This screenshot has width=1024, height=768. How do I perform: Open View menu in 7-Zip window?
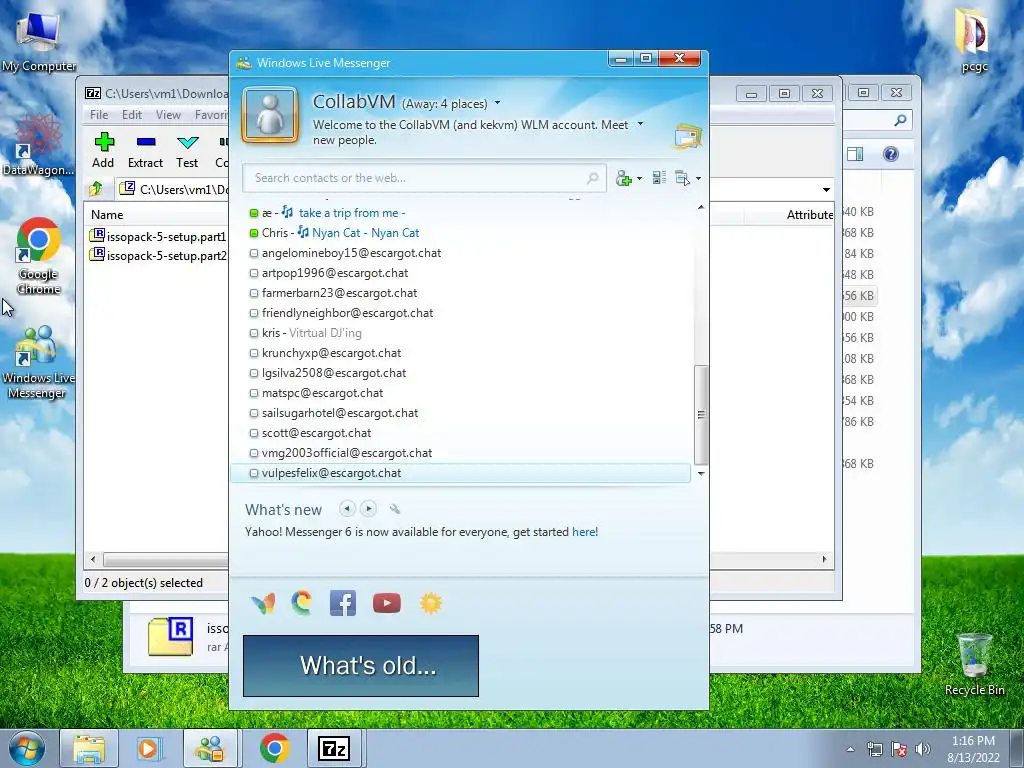168,115
